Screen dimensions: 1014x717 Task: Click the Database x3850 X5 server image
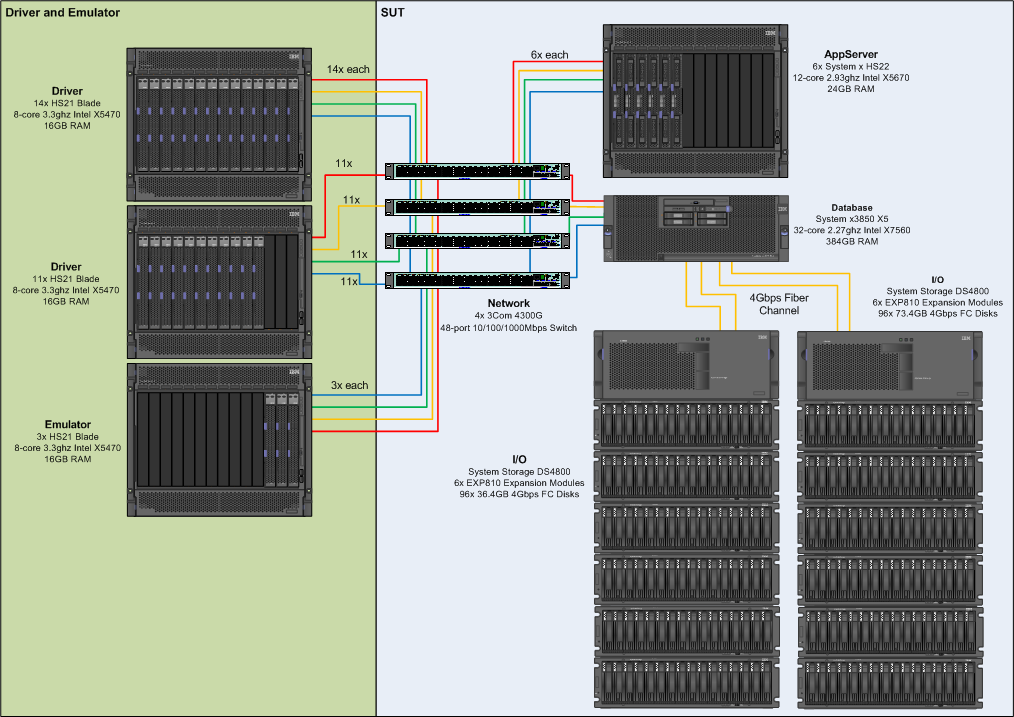pos(696,228)
